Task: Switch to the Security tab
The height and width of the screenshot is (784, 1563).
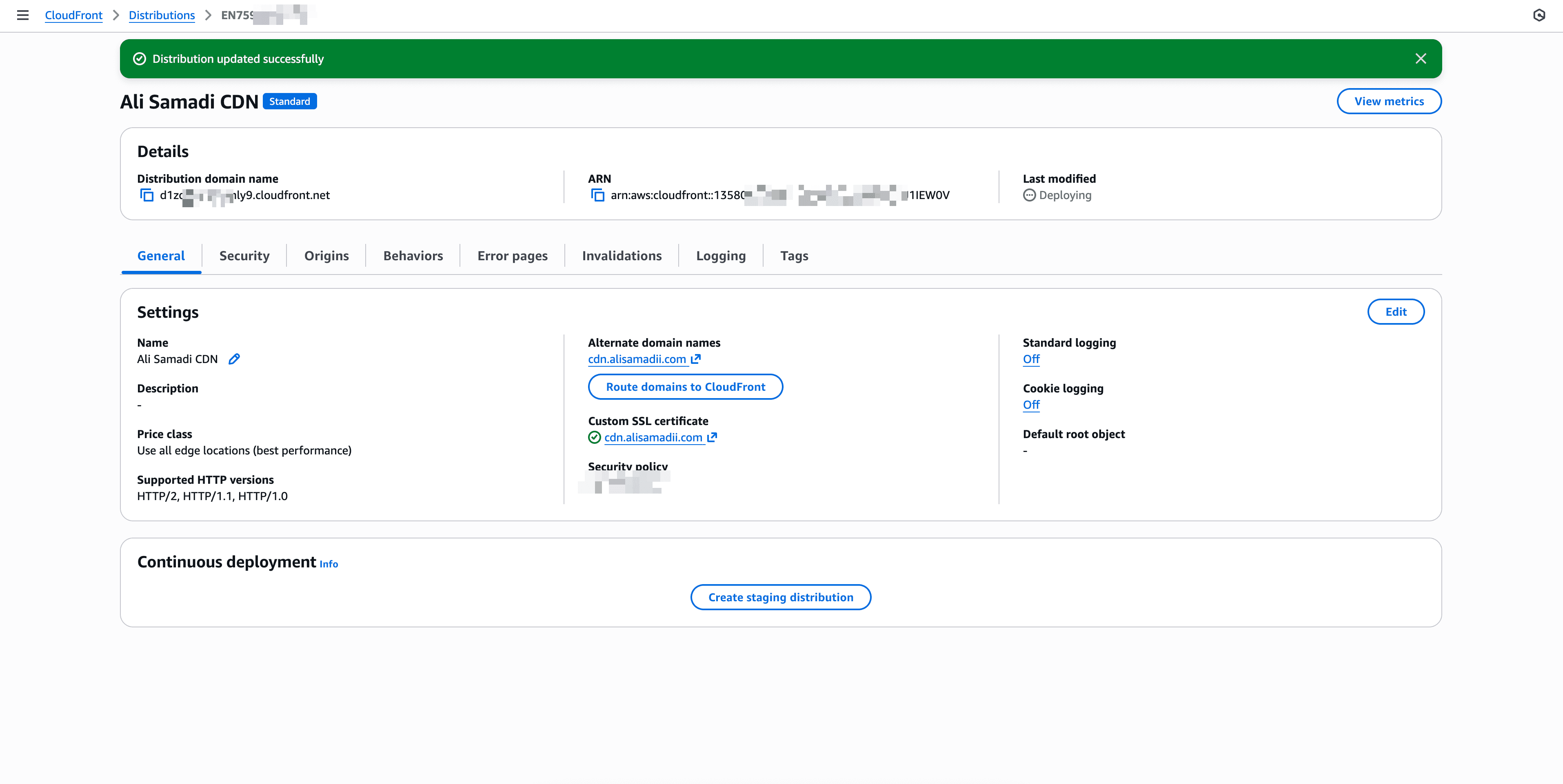Action: [244, 256]
